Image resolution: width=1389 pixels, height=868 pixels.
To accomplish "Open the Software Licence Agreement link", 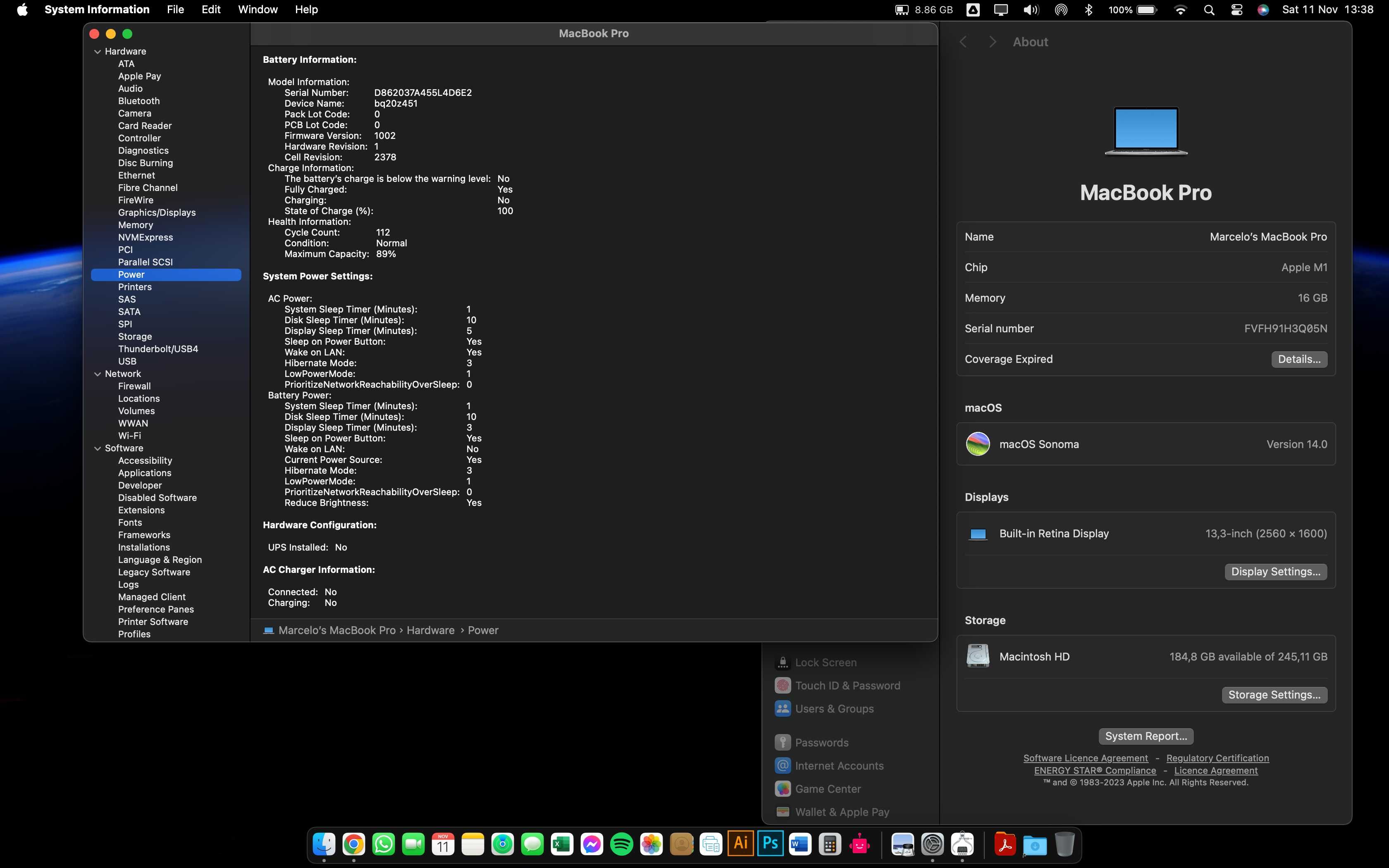I will tap(1086, 758).
